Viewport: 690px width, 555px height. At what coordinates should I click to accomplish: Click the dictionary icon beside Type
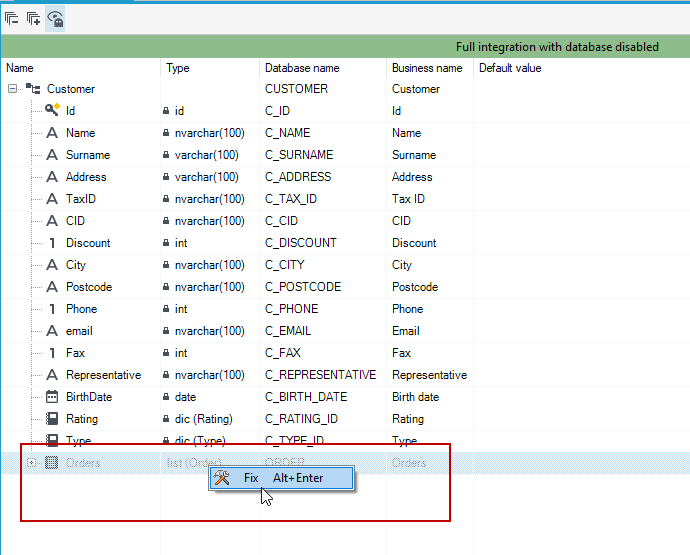(x=52, y=440)
